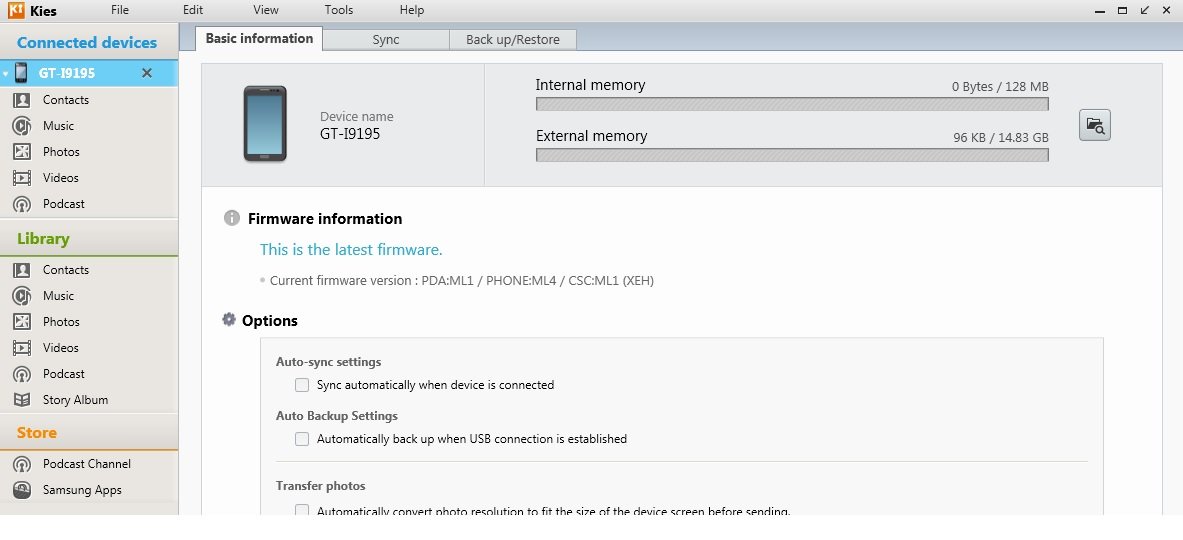Collapse the GT-I9195 device tree arrow

pos(6,74)
